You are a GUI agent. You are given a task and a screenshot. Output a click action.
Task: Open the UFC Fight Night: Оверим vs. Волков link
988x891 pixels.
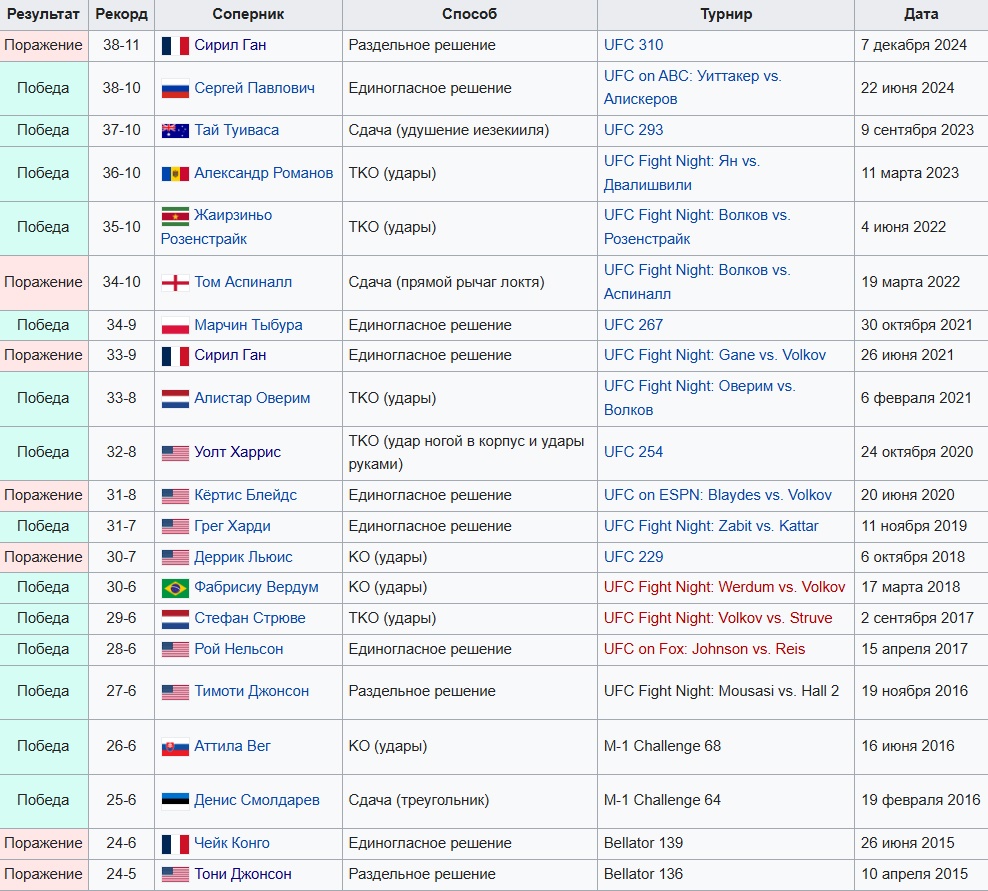coord(699,398)
